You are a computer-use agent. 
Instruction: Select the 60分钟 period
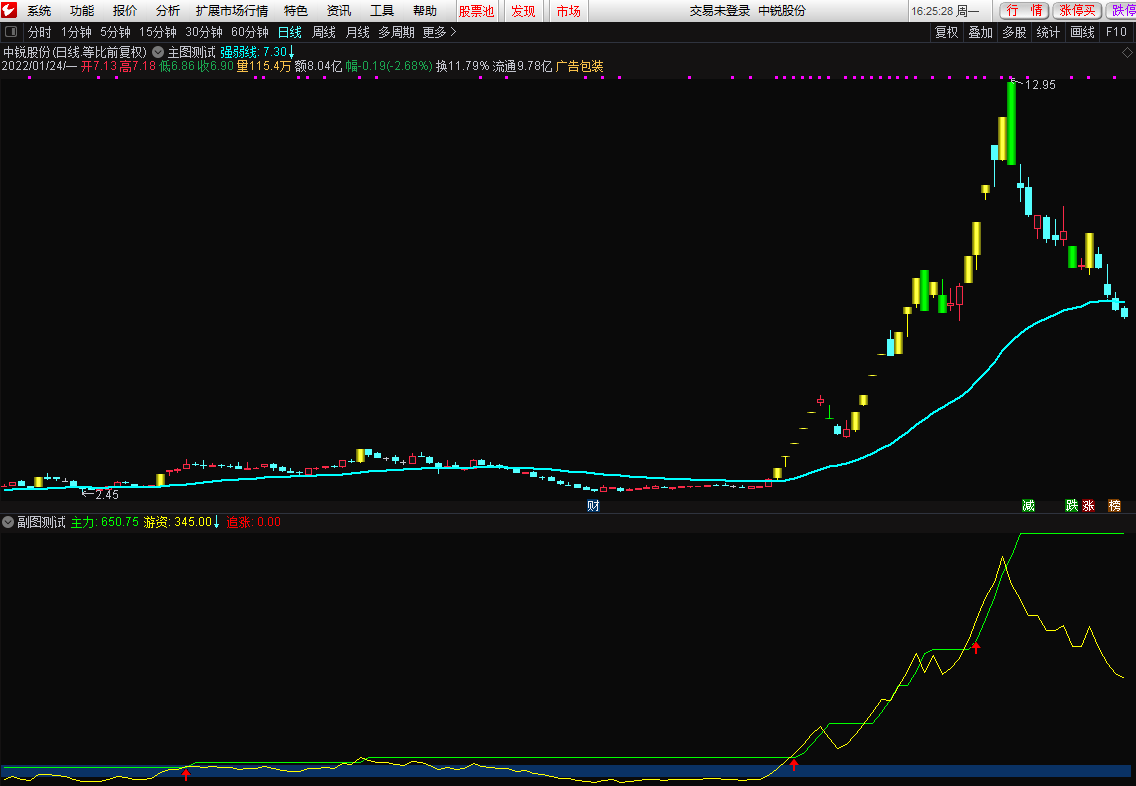pos(250,32)
